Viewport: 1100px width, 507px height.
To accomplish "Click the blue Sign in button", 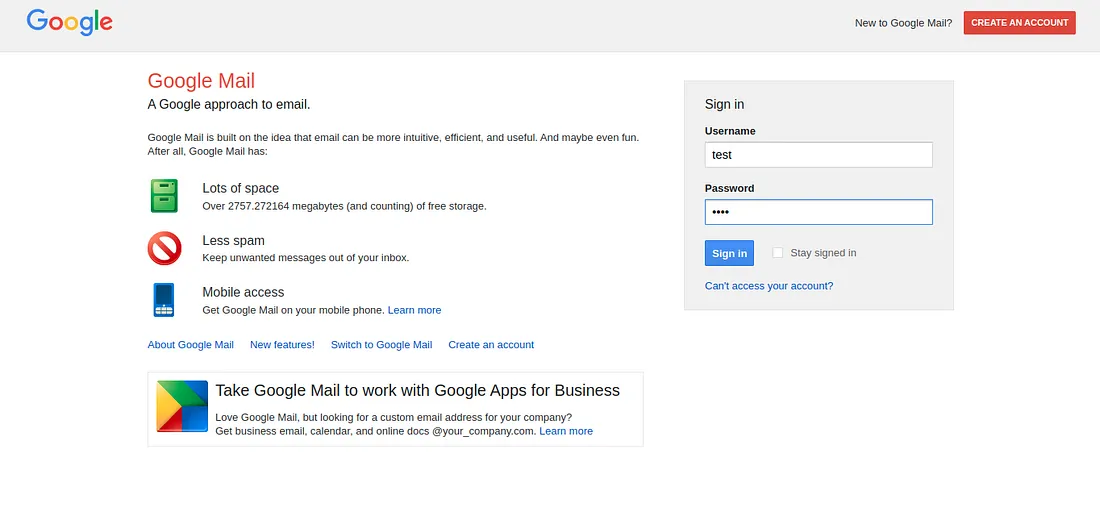I will (x=729, y=253).
